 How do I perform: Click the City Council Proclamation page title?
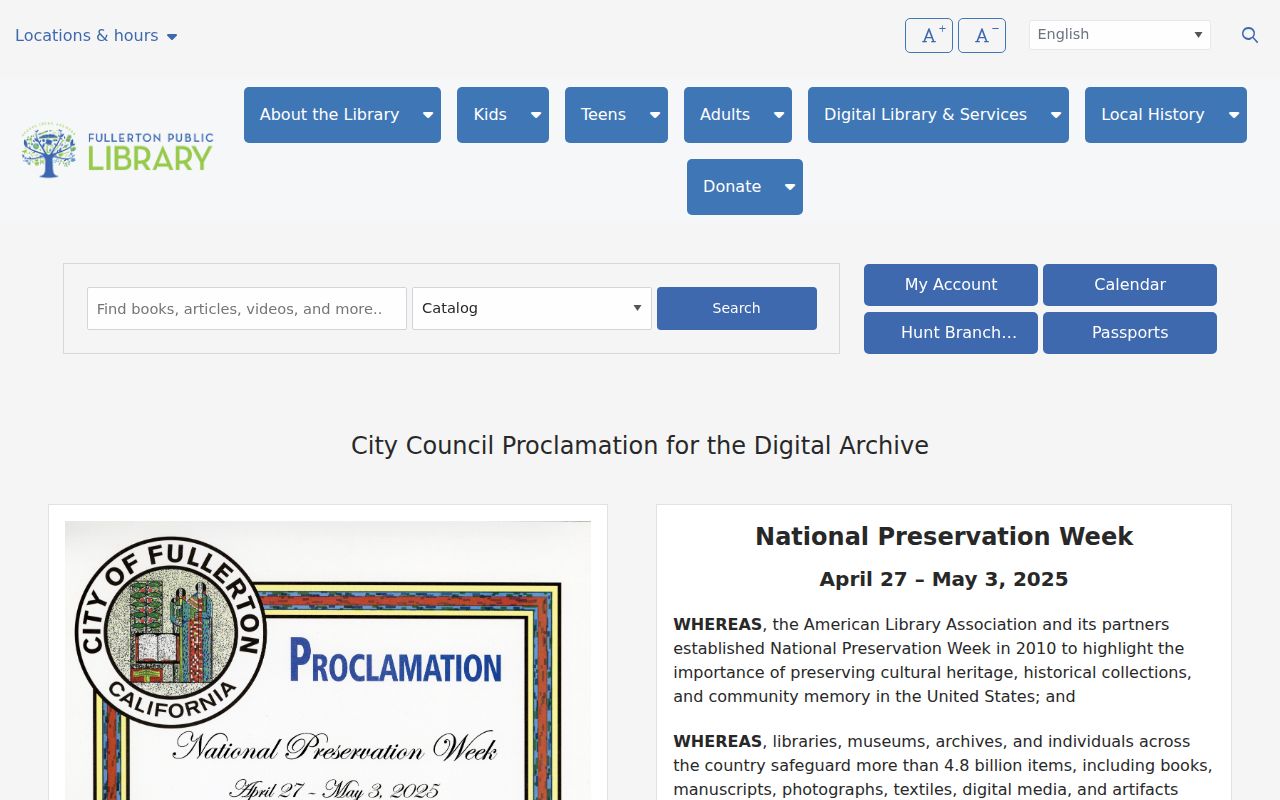click(x=640, y=446)
